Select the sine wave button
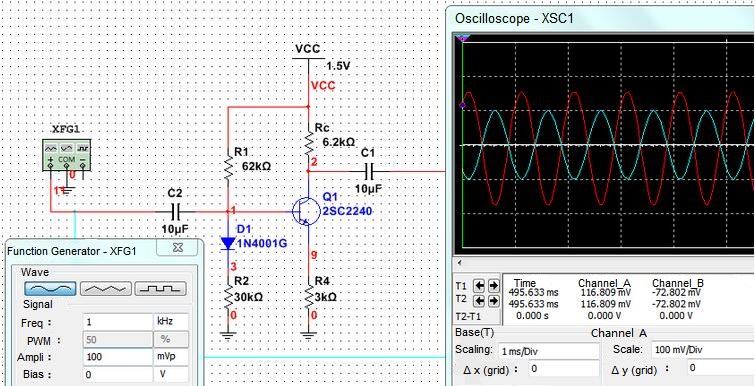 (x=50, y=288)
